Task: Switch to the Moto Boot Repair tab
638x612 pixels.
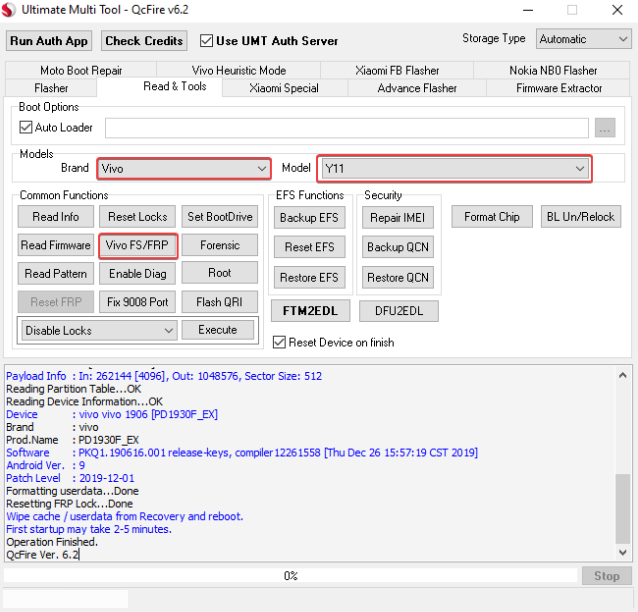Action: (81, 70)
